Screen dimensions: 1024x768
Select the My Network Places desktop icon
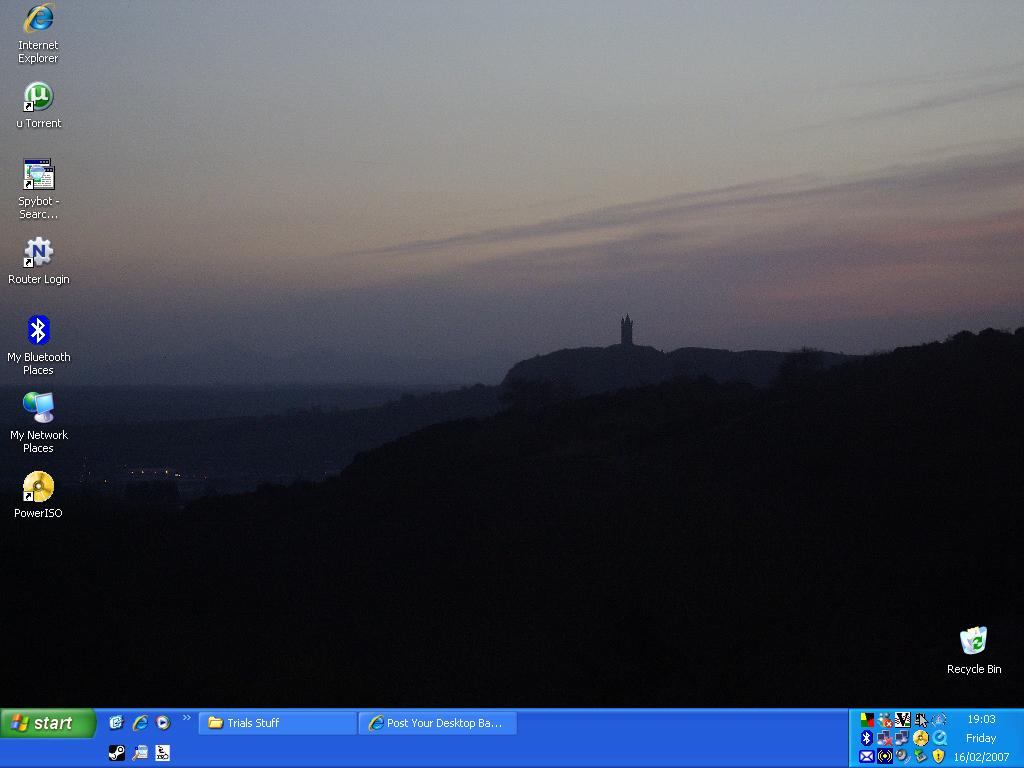(x=39, y=423)
